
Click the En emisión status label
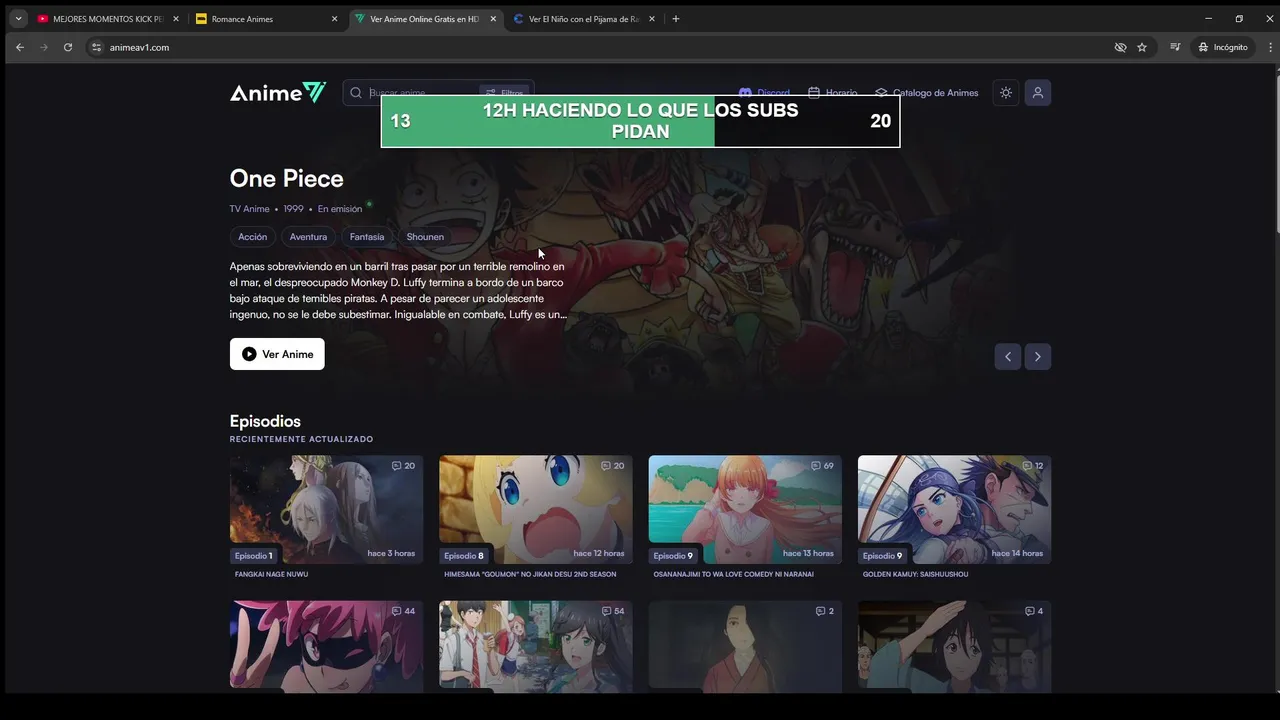click(x=340, y=209)
